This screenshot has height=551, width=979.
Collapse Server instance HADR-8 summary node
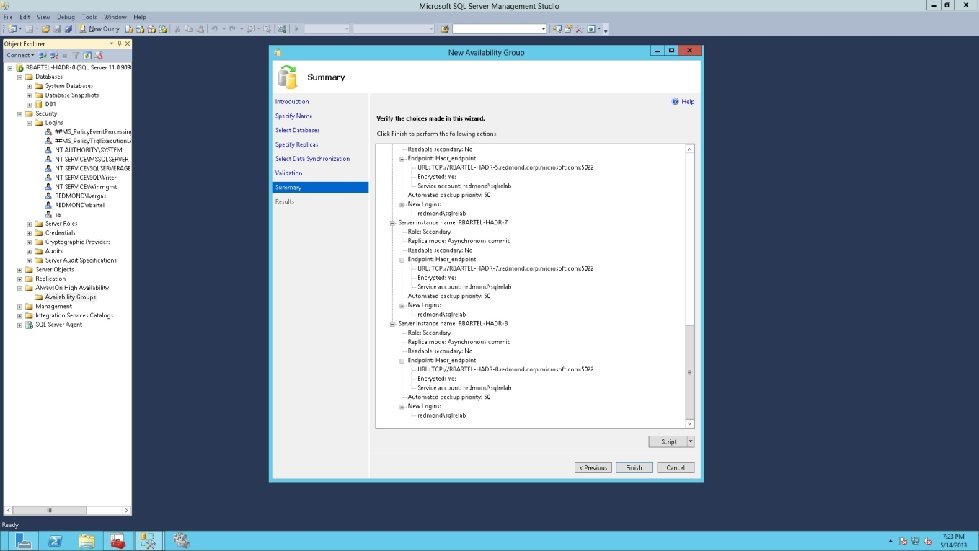(x=393, y=324)
